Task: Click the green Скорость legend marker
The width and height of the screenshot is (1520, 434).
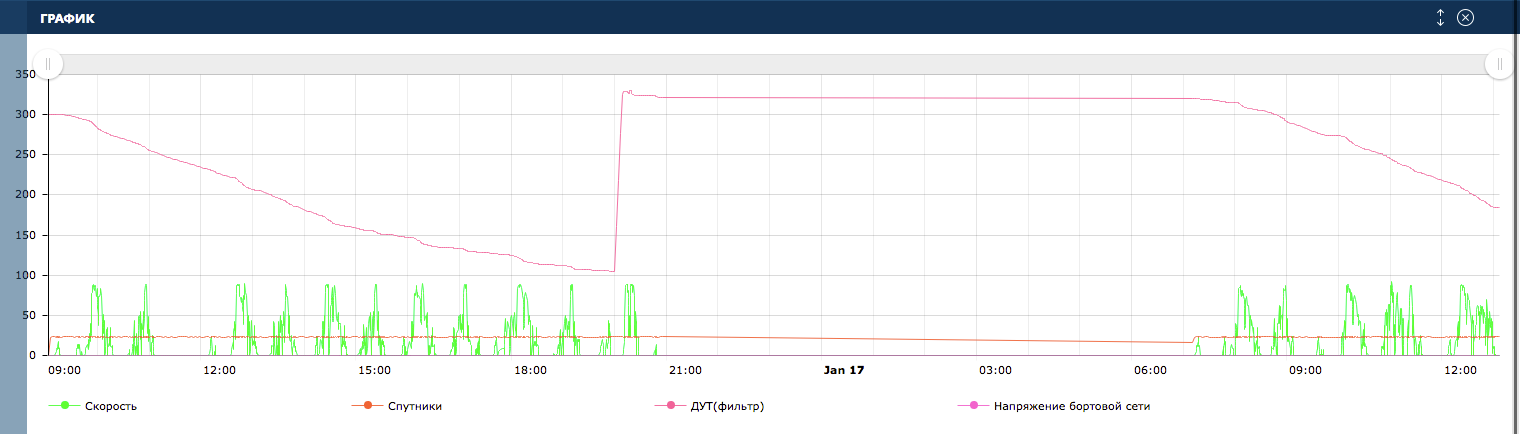Action: point(65,406)
